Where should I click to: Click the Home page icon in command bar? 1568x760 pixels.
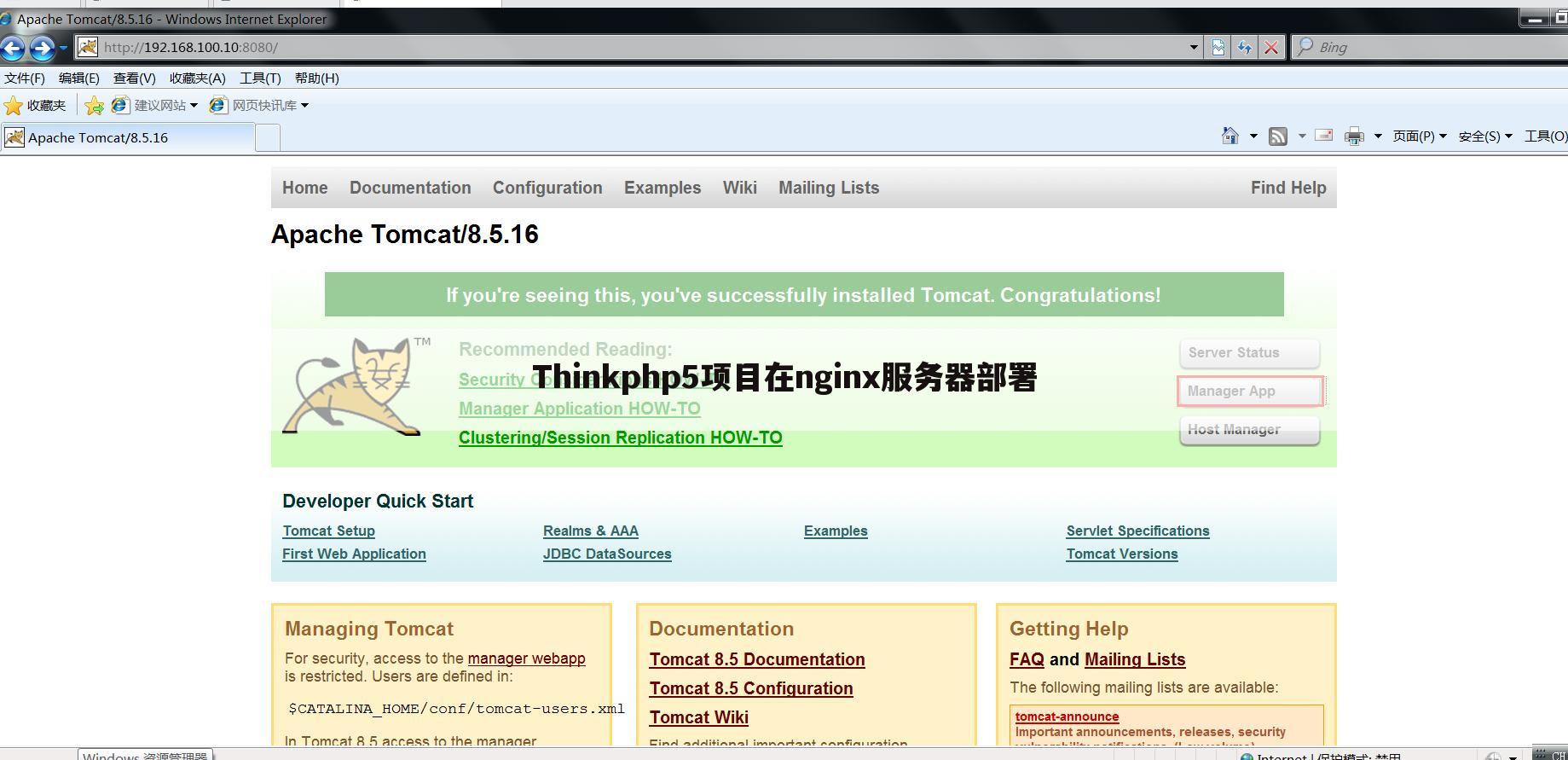(x=1230, y=136)
